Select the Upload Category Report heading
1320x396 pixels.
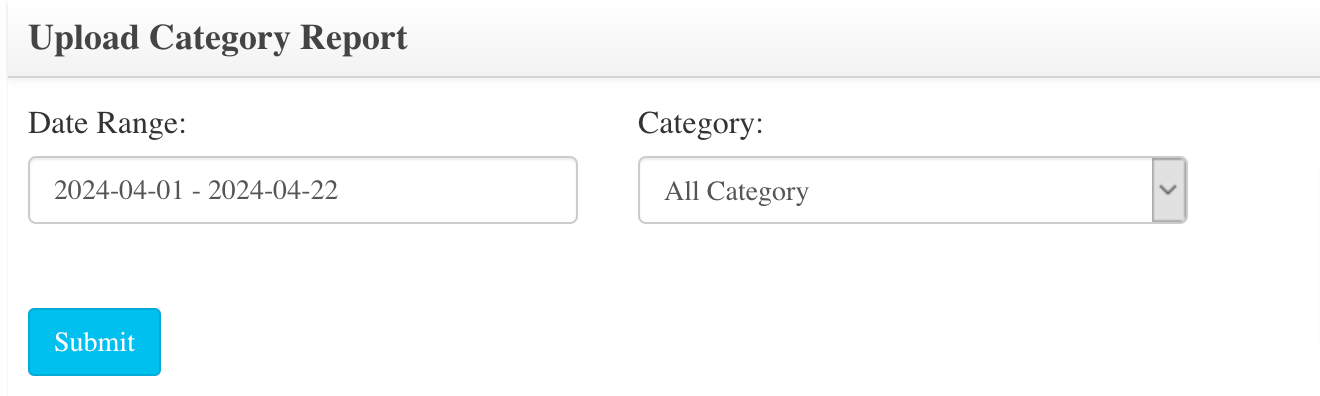tap(218, 38)
